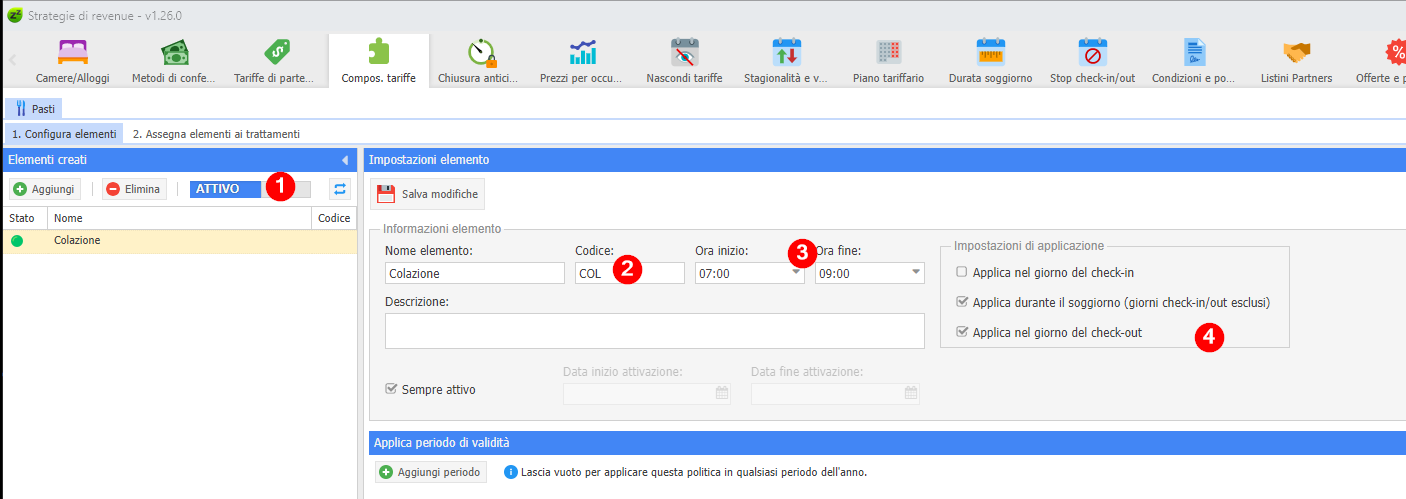Click the Descrizione text area
Image resolution: width=1406 pixels, height=499 pixels.
(655, 331)
